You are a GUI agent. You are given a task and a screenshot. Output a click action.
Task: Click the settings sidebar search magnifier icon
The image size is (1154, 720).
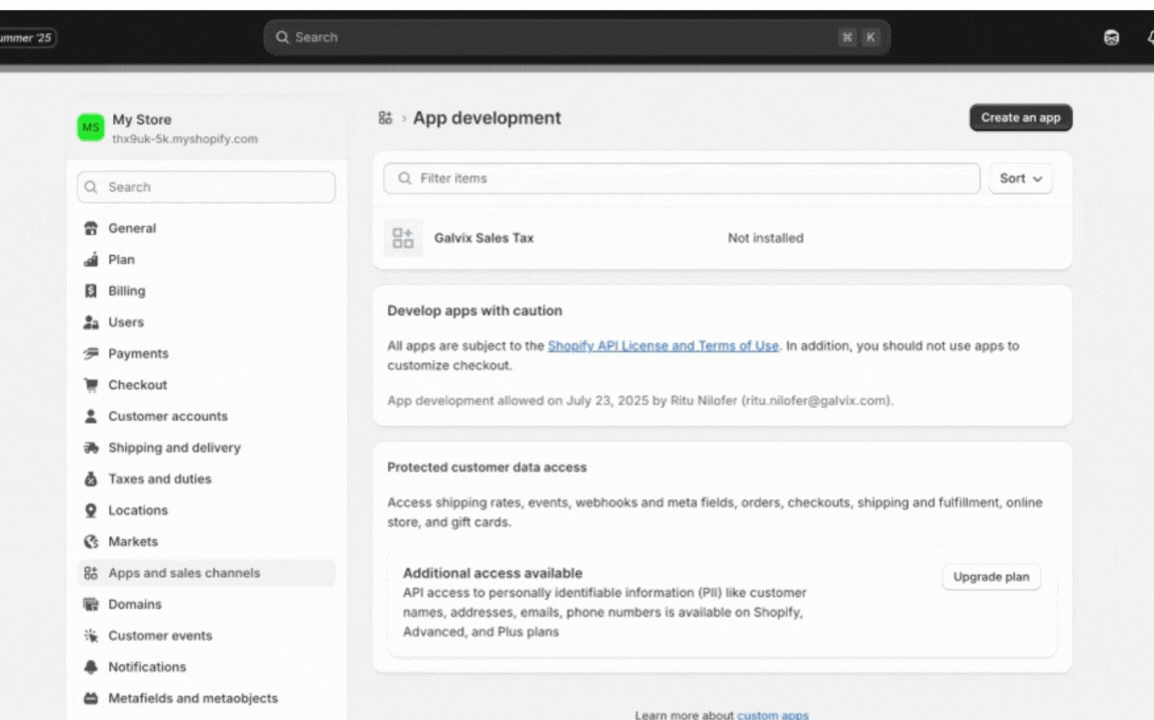(91, 187)
